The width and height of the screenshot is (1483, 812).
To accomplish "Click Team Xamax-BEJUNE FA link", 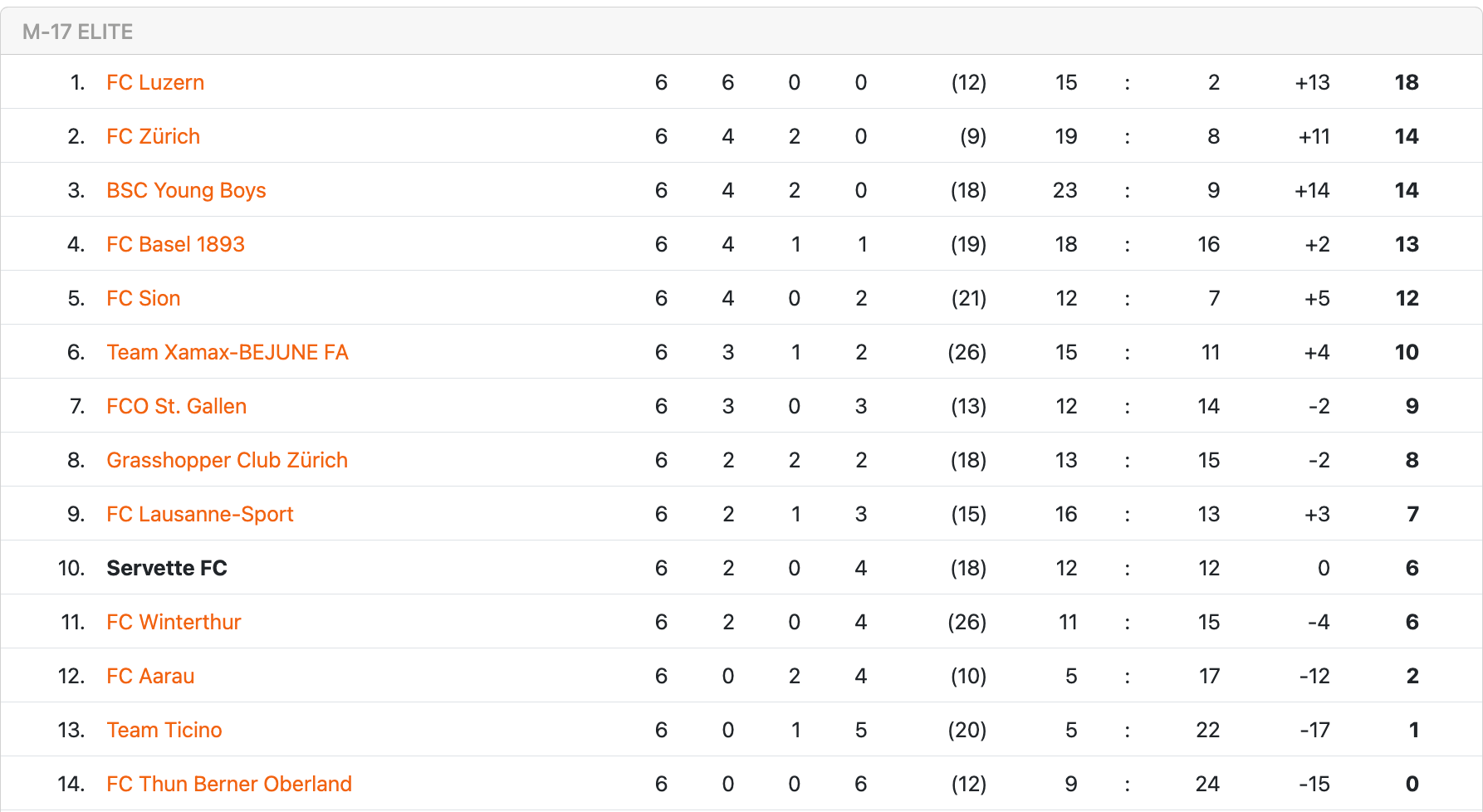I will pos(228,352).
